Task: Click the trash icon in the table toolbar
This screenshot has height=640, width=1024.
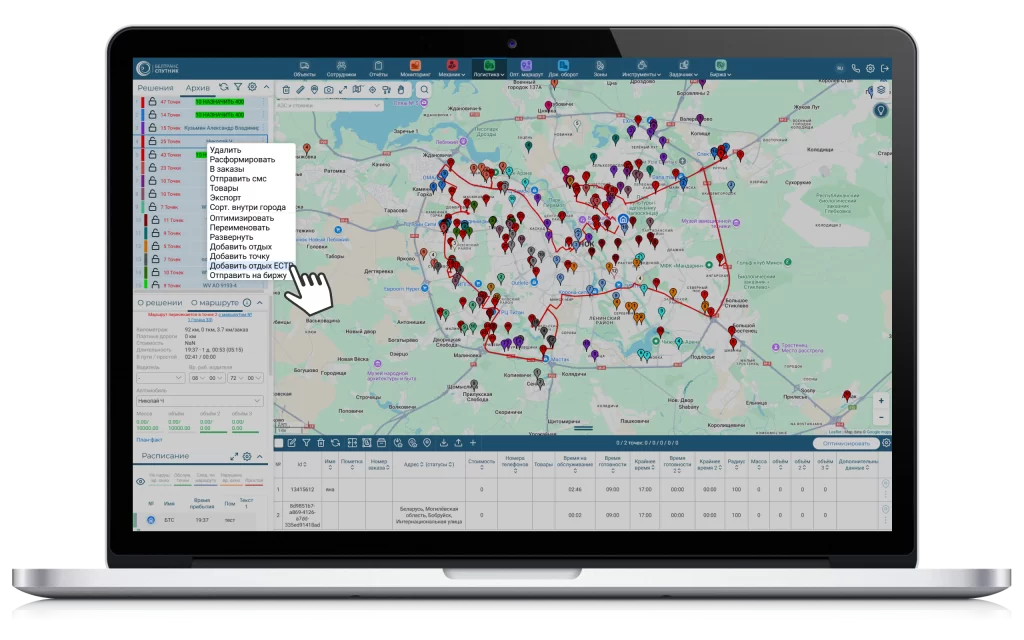Action: 320,443
